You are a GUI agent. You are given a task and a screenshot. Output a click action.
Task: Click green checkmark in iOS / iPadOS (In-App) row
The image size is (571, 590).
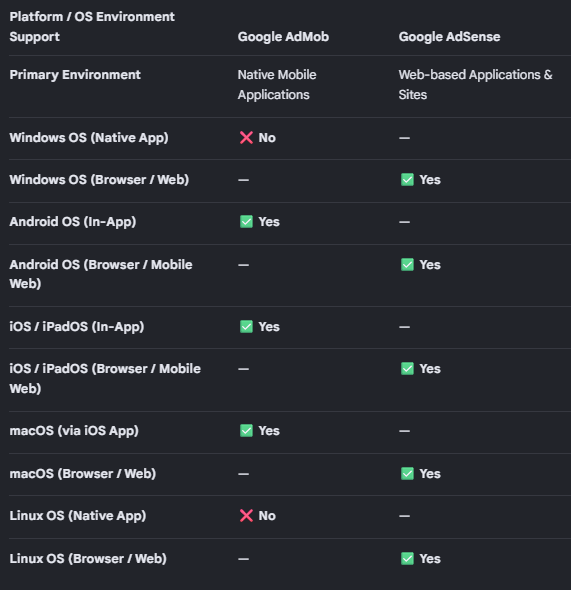coord(246,327)
